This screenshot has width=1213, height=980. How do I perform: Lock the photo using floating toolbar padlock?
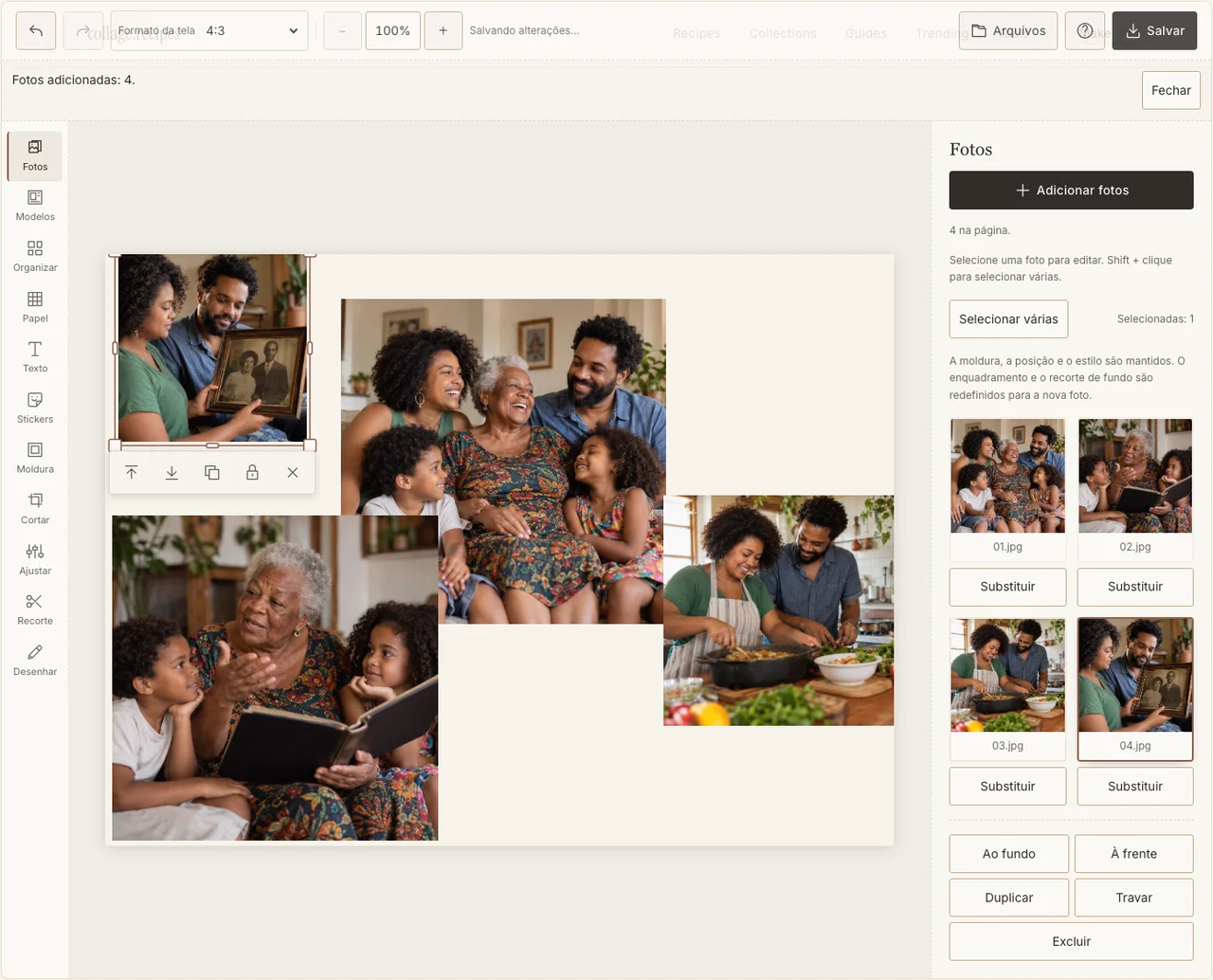click(252, 473)
